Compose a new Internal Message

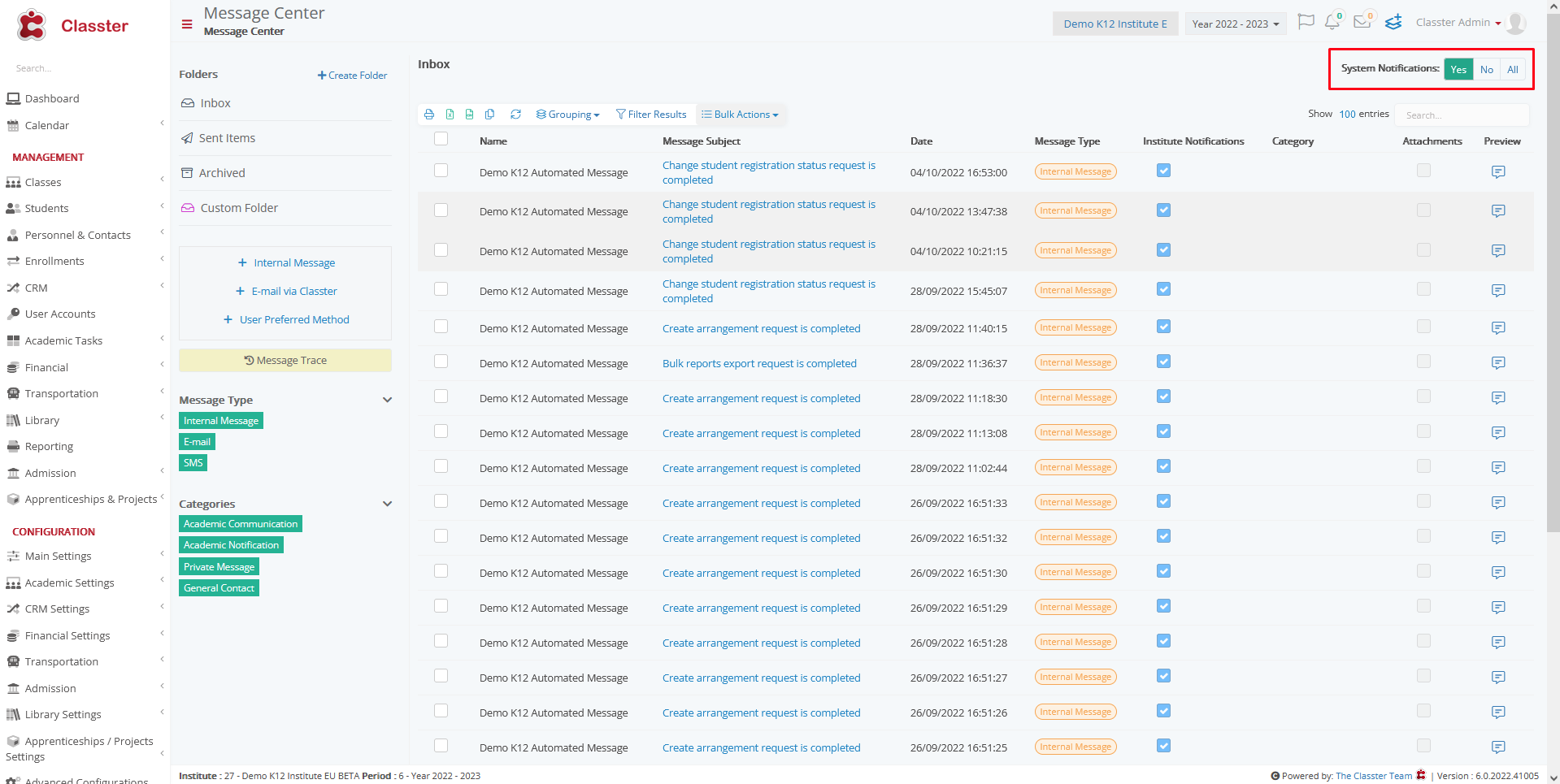click(286, 262)
